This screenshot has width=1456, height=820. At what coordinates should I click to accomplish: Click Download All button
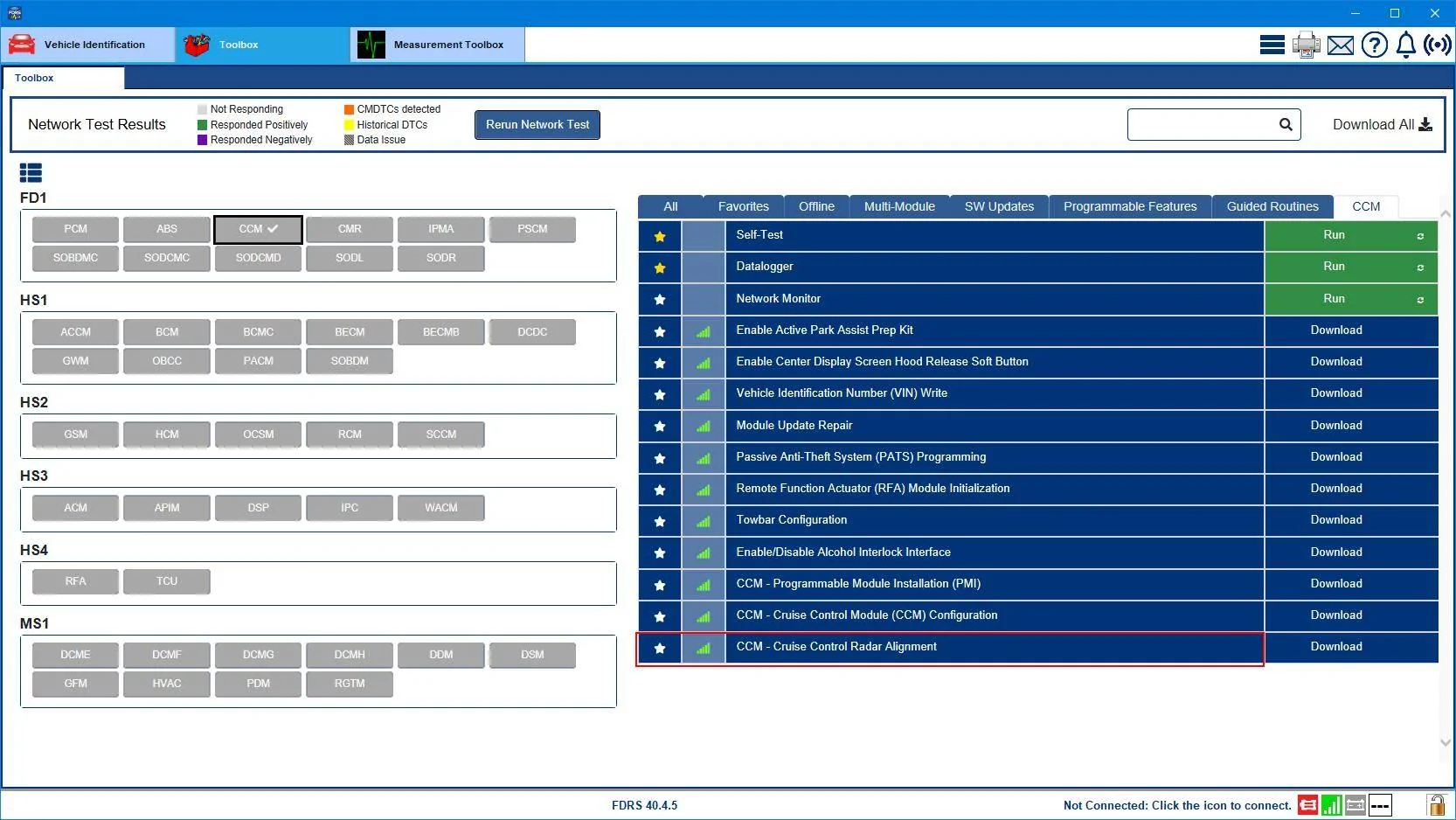pyautogui.click(x=1382, y=124)
